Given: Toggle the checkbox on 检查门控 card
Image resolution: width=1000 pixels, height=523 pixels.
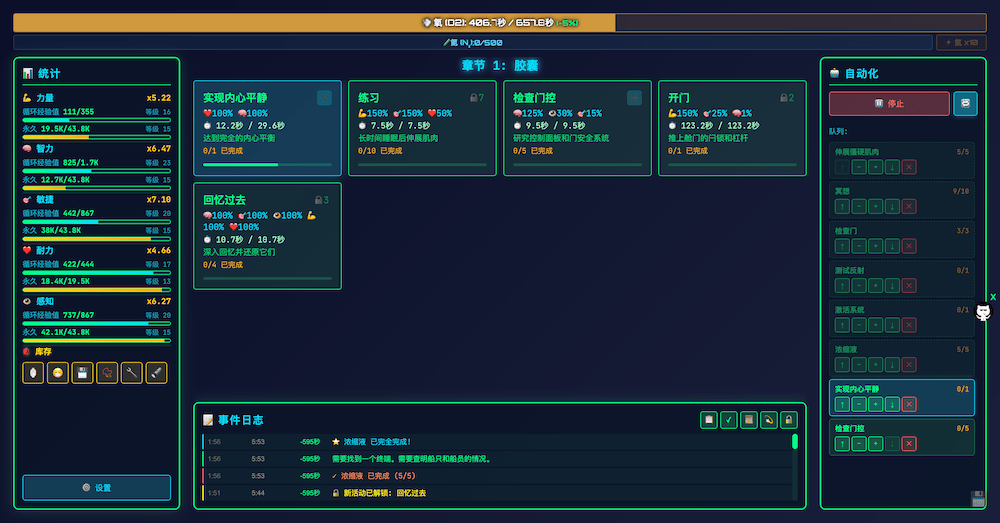Looking at the screenshot, I should [x=634, y=98].
